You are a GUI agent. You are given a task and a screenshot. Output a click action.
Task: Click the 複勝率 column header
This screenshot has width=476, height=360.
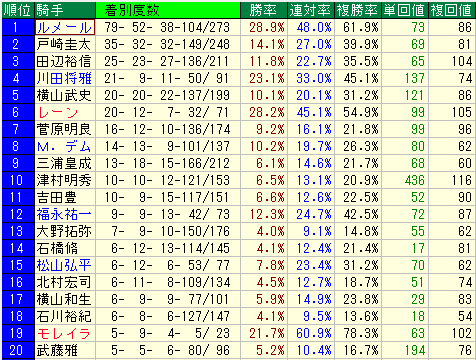click(358, 10)
